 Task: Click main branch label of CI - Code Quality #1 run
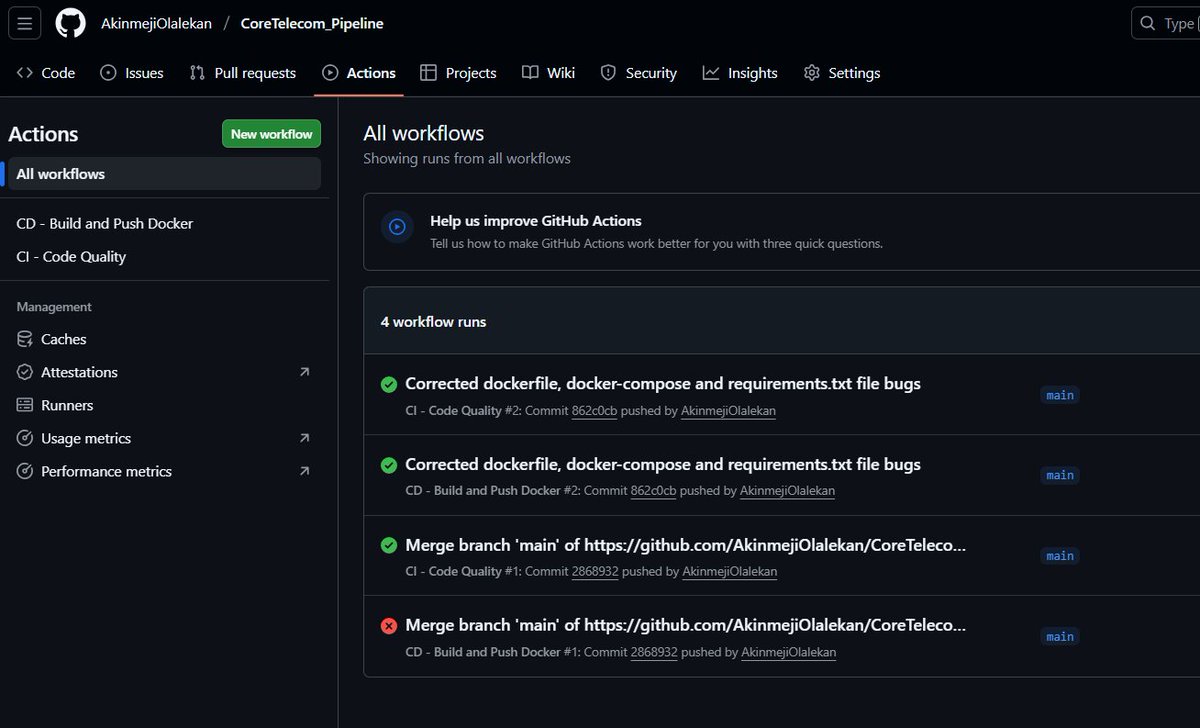[1060, 556]
